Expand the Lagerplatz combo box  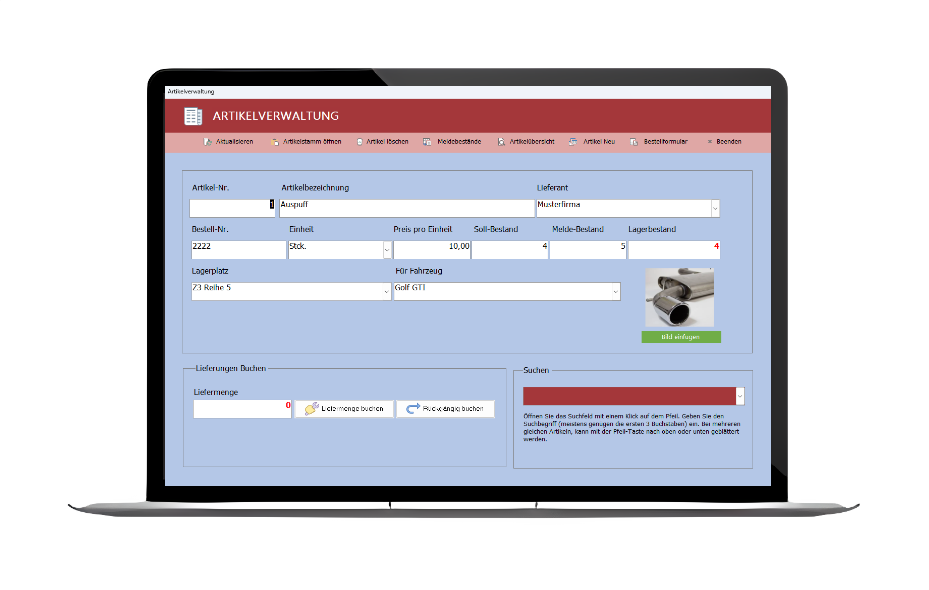387,291
